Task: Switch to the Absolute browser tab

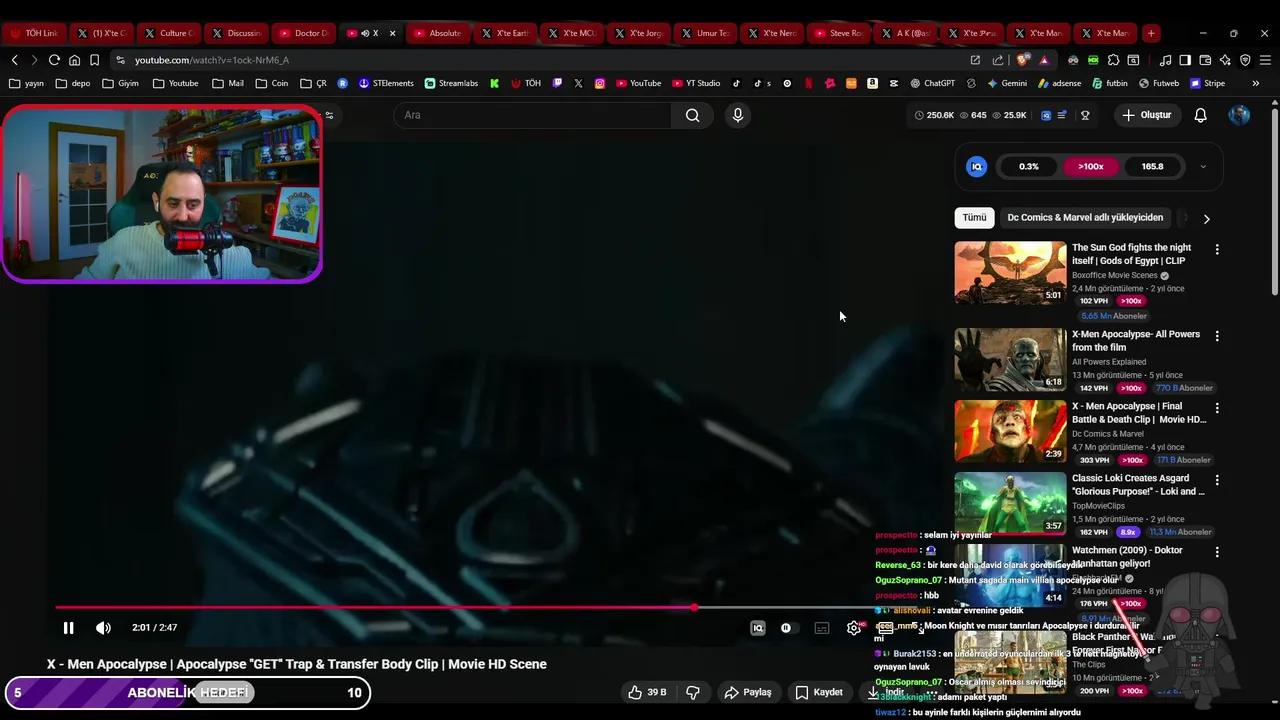Action: (x=437, y=33)
